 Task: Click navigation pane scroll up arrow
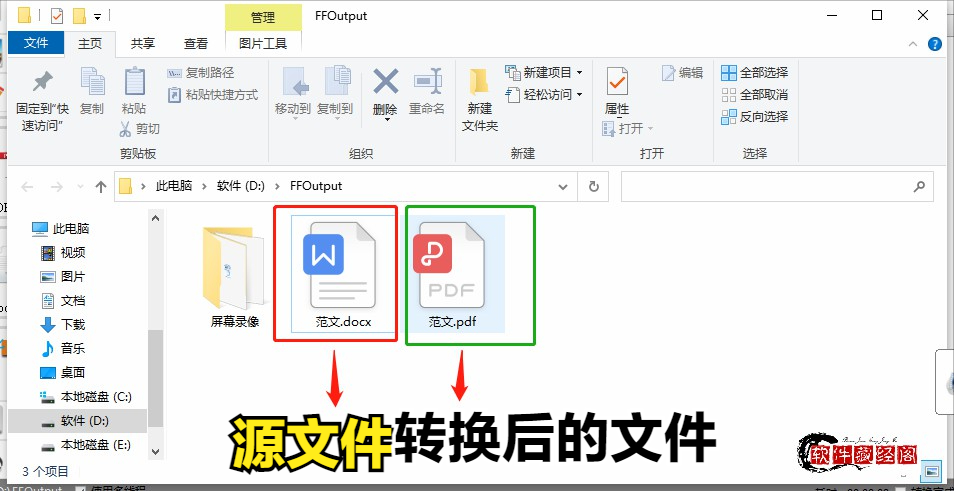[155, 218]
